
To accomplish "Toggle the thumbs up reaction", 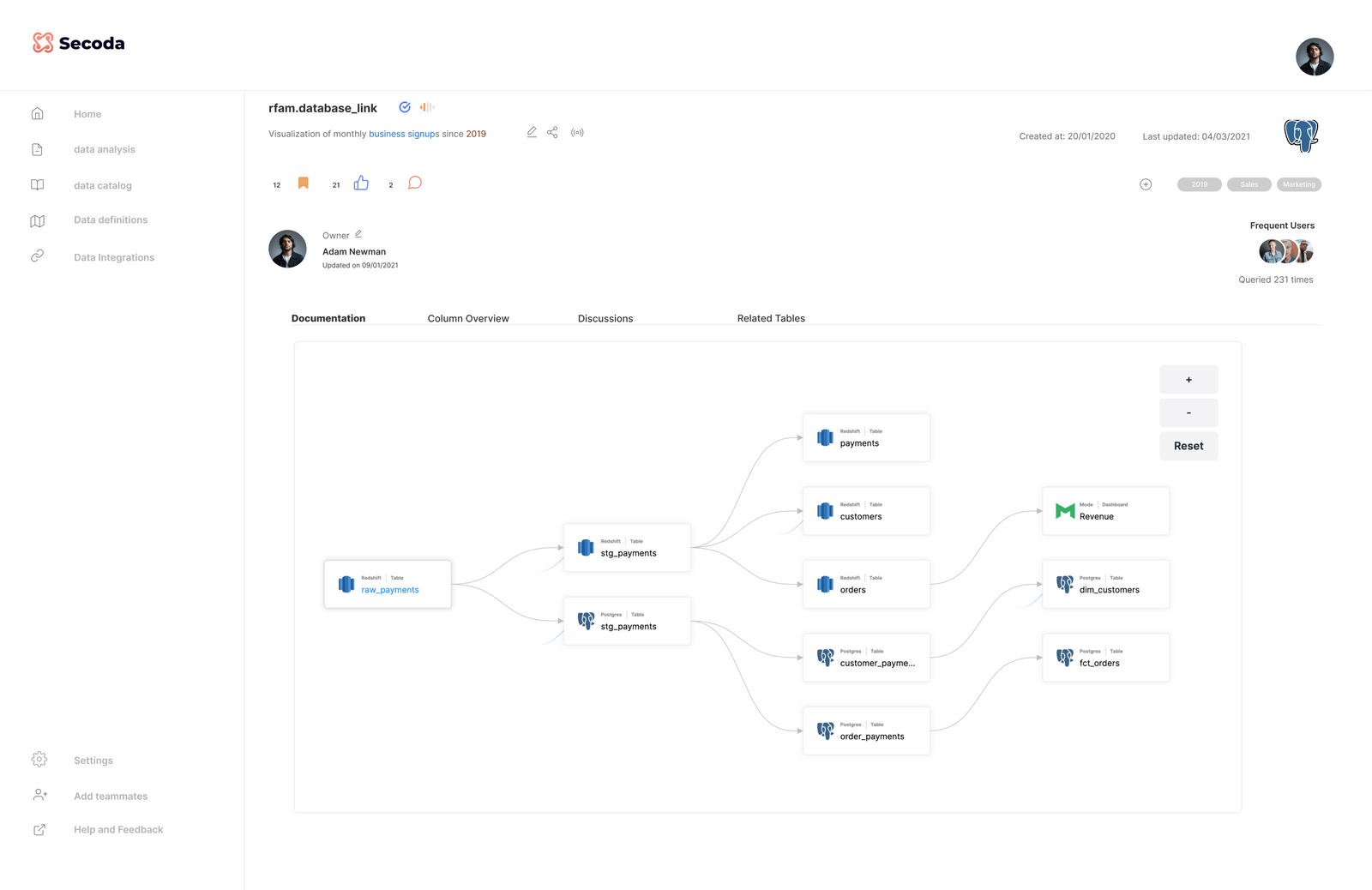I will 361,183.
